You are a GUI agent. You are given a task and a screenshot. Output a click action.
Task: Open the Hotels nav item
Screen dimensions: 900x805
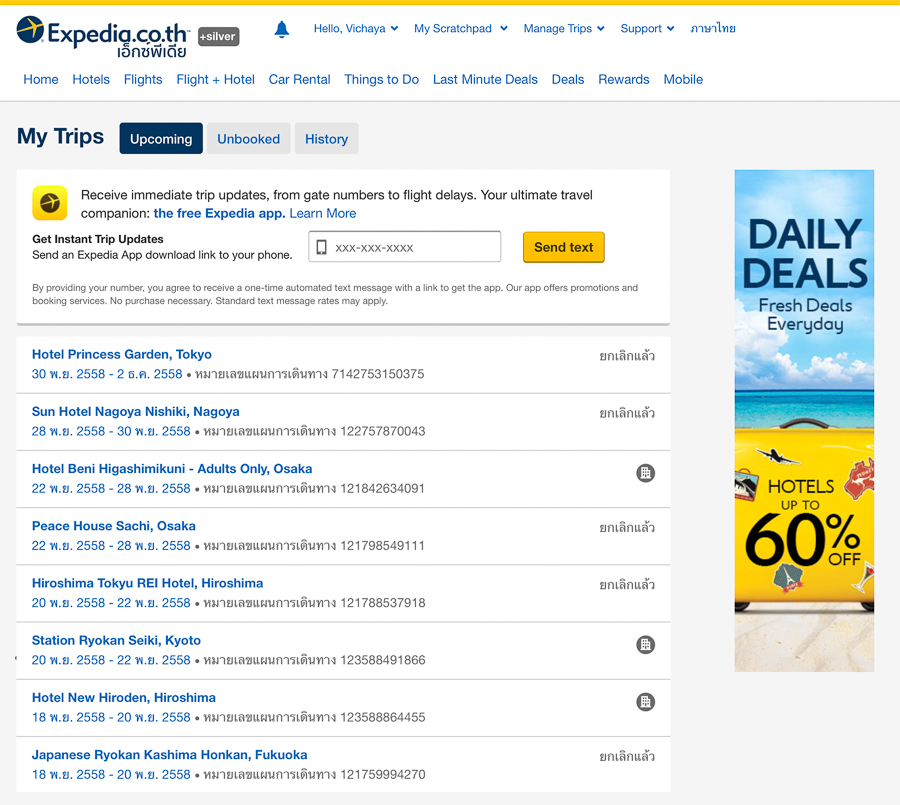[91, 79]
